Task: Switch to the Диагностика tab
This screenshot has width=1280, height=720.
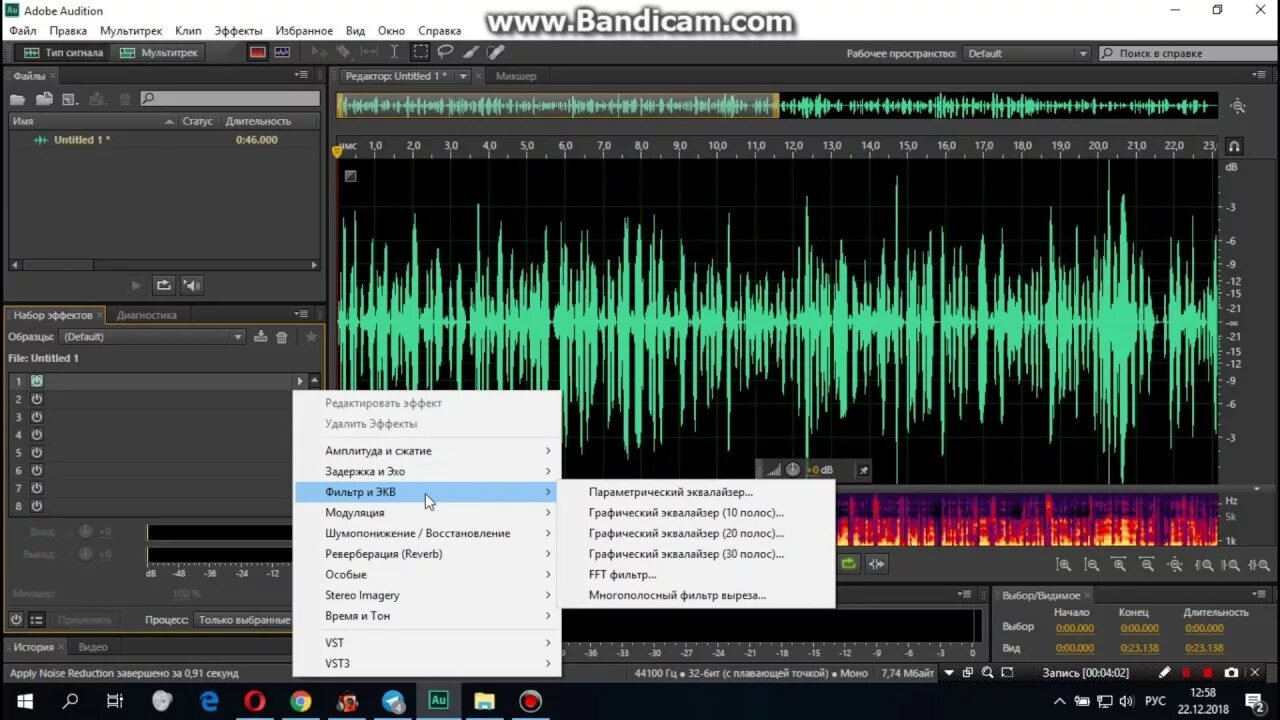Action: [147, 315]
